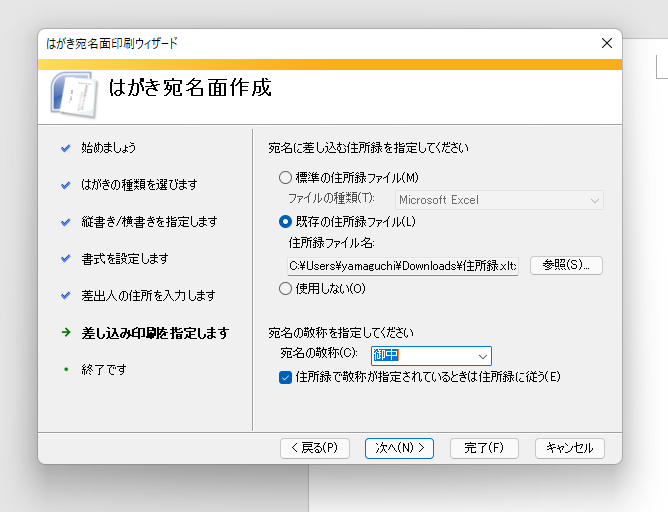Click the 戻る(P) back button

[315, 448]
